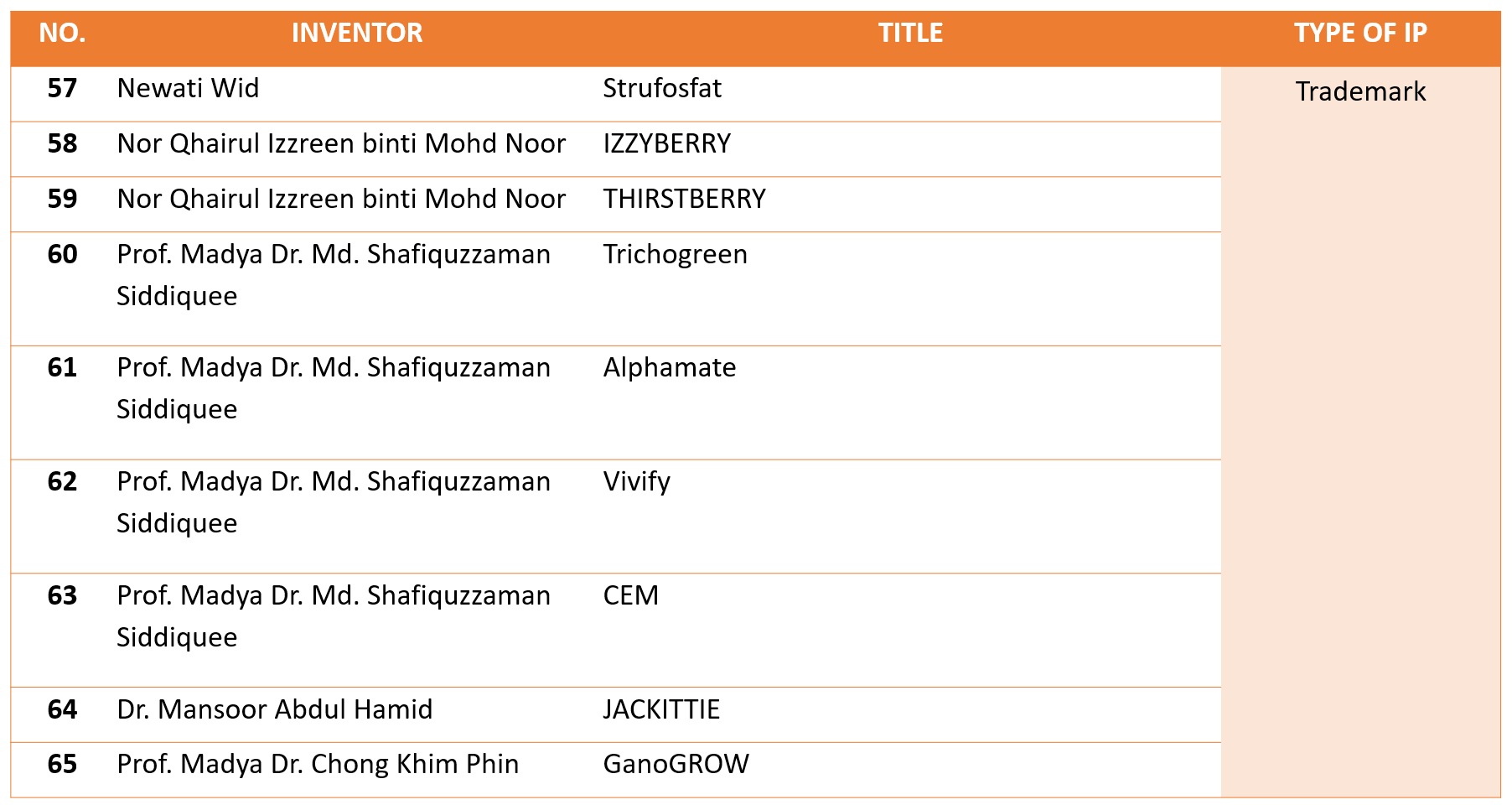This screenshot has width=1512, height=810.
Task: Click inventor Dr. Mansoor Abdul Hamid
Action: (275, 709)
